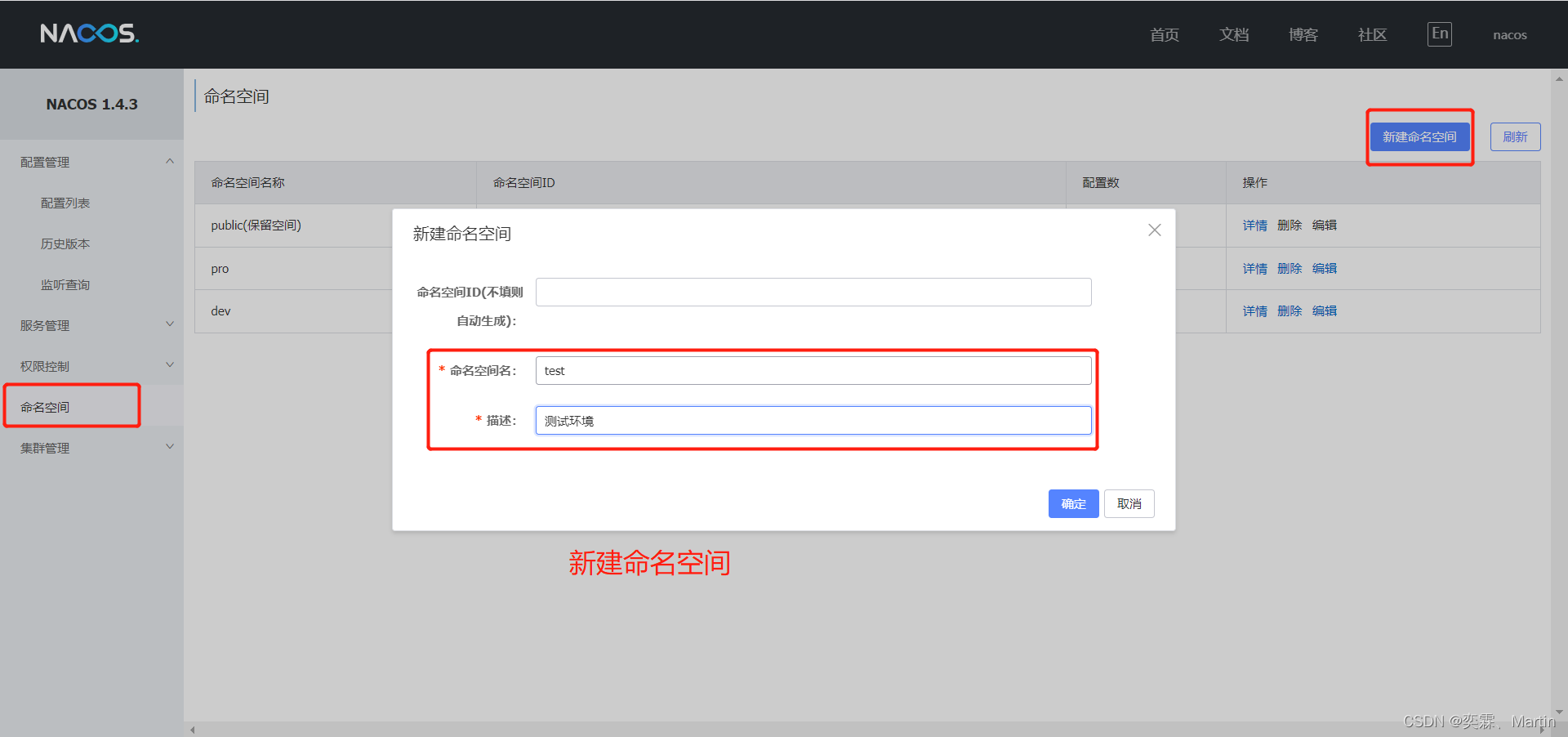Select 监听查询 sidebar item

pyautogui.click(x=65, y=285)
